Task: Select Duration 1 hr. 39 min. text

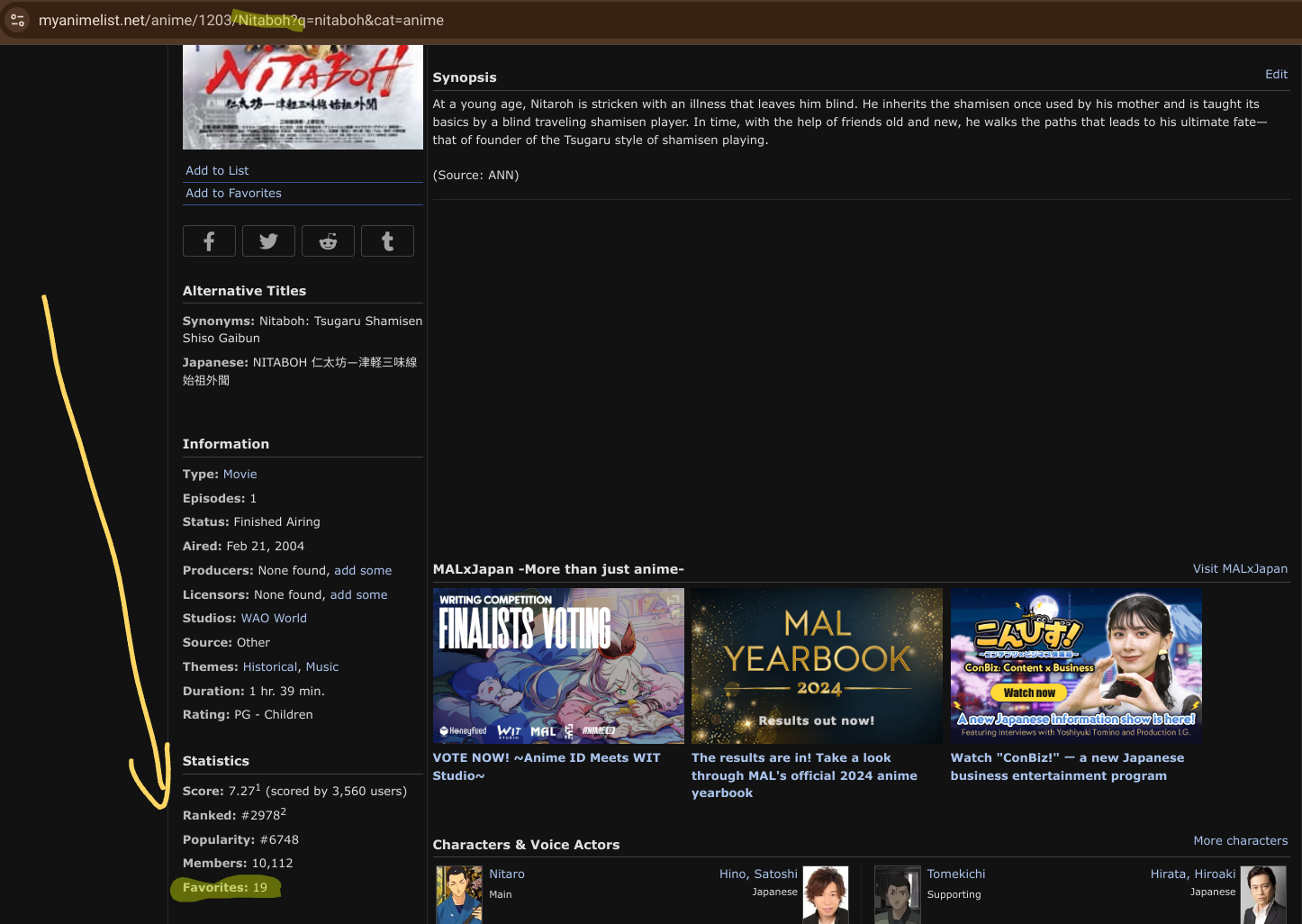Action: 254,691
